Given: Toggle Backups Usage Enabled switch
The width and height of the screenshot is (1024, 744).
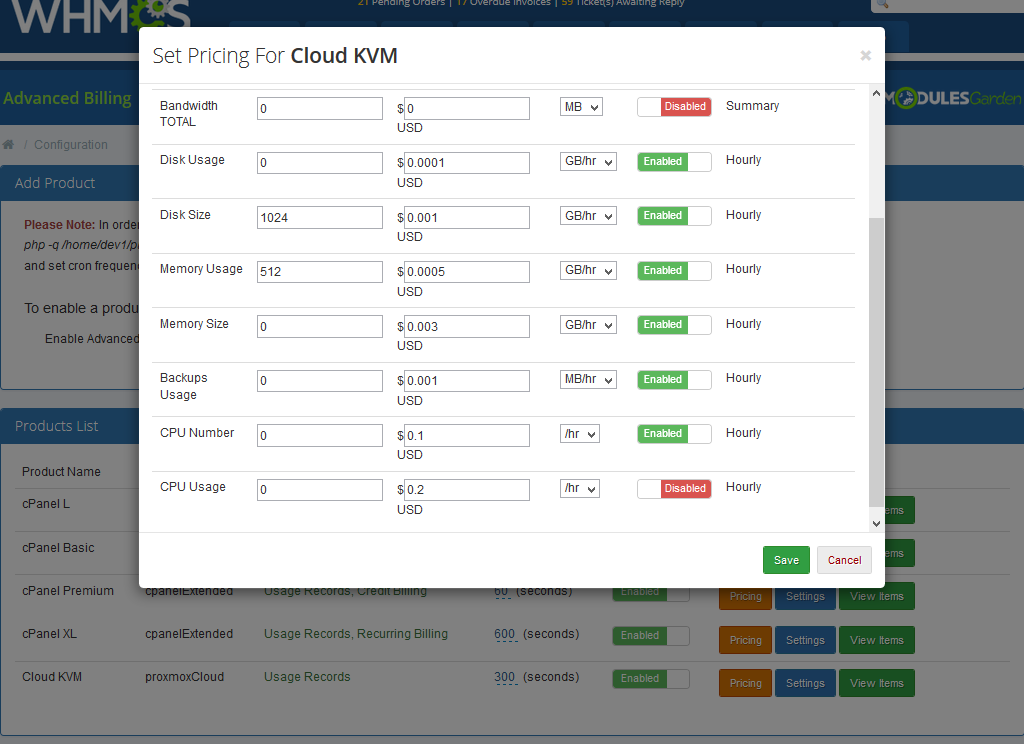Looking at the screenshot, I should click(674, 380).
